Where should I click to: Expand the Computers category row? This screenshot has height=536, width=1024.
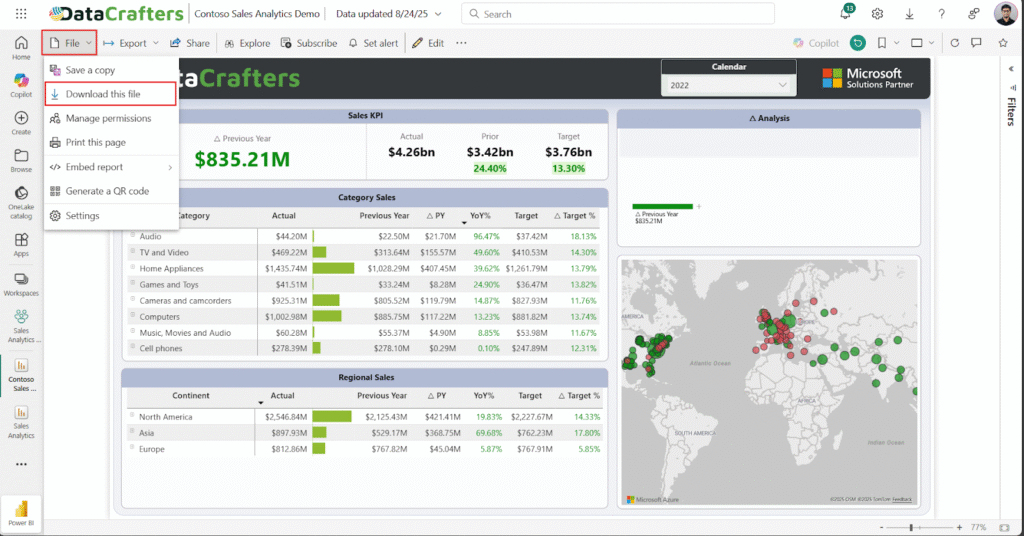pyautogui.click(x=132, y=316)
